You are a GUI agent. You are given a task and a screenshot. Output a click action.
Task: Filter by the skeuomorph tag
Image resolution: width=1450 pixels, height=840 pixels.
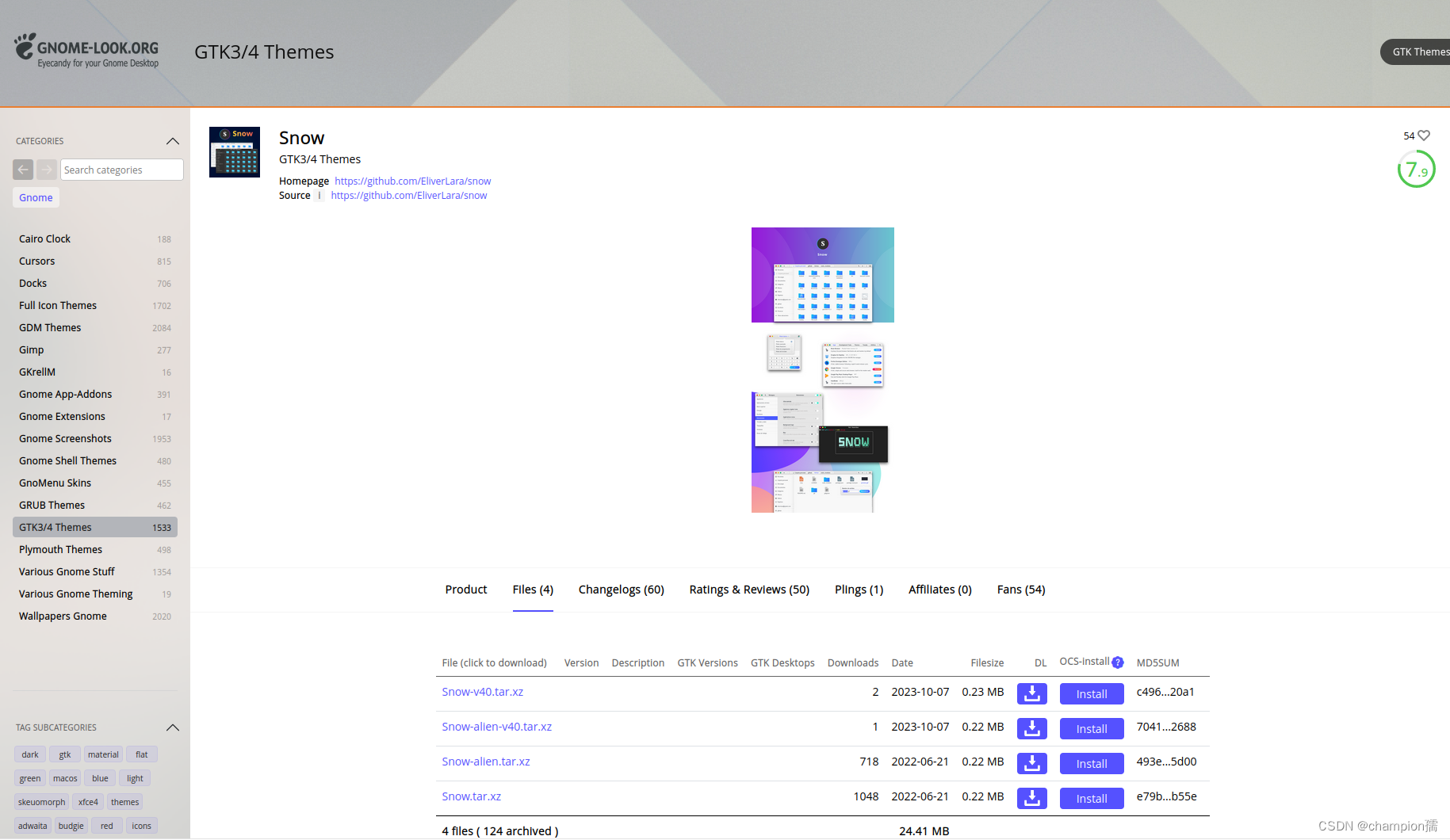42,802
